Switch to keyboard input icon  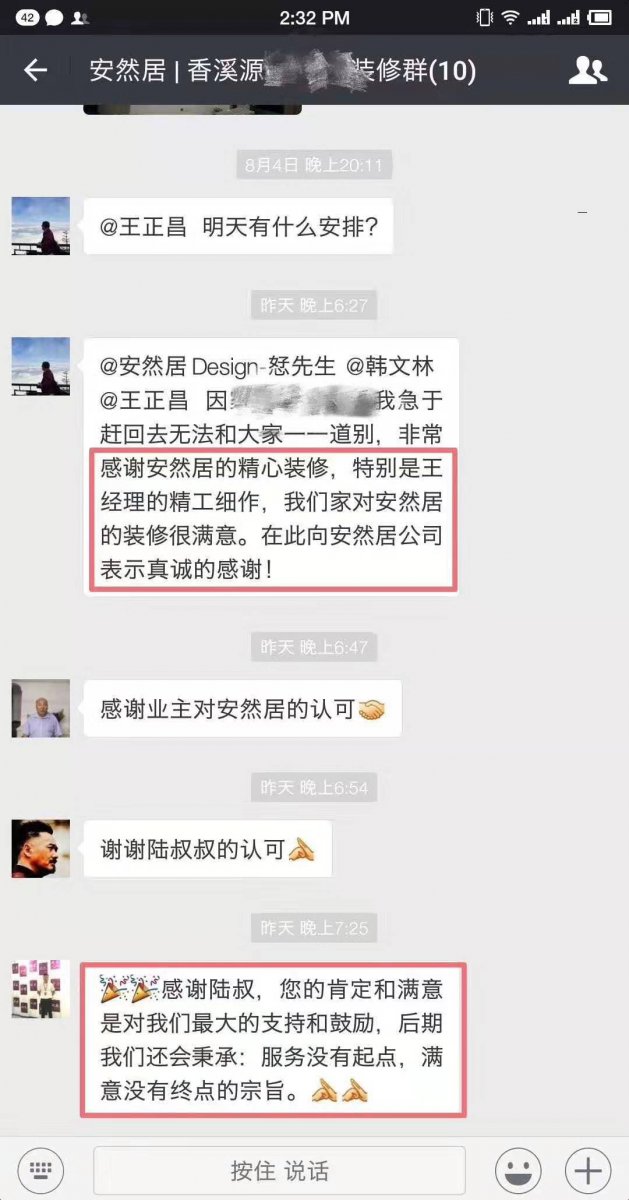tap(40, 1170)
